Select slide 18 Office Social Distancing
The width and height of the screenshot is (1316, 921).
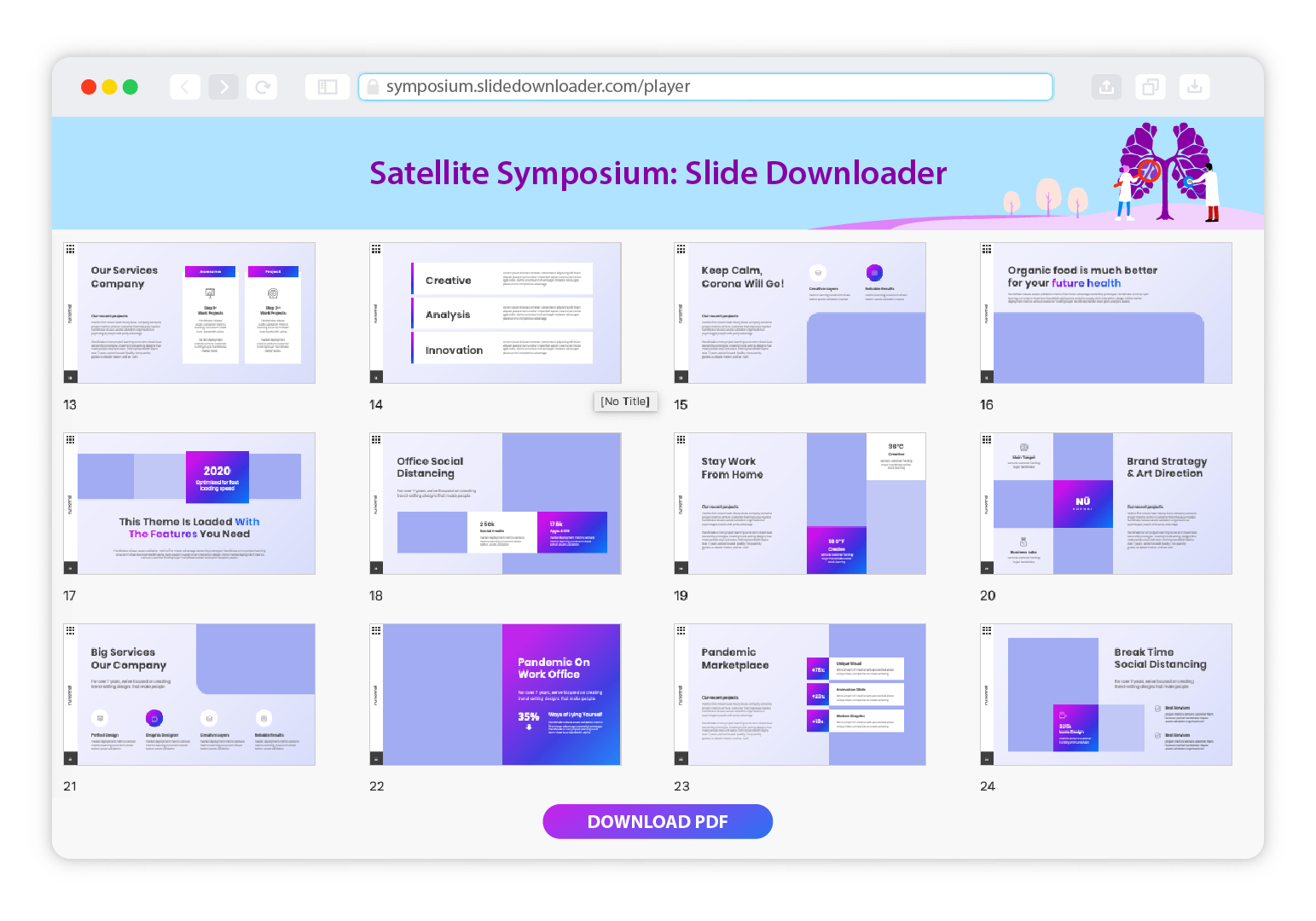[496, 503]
